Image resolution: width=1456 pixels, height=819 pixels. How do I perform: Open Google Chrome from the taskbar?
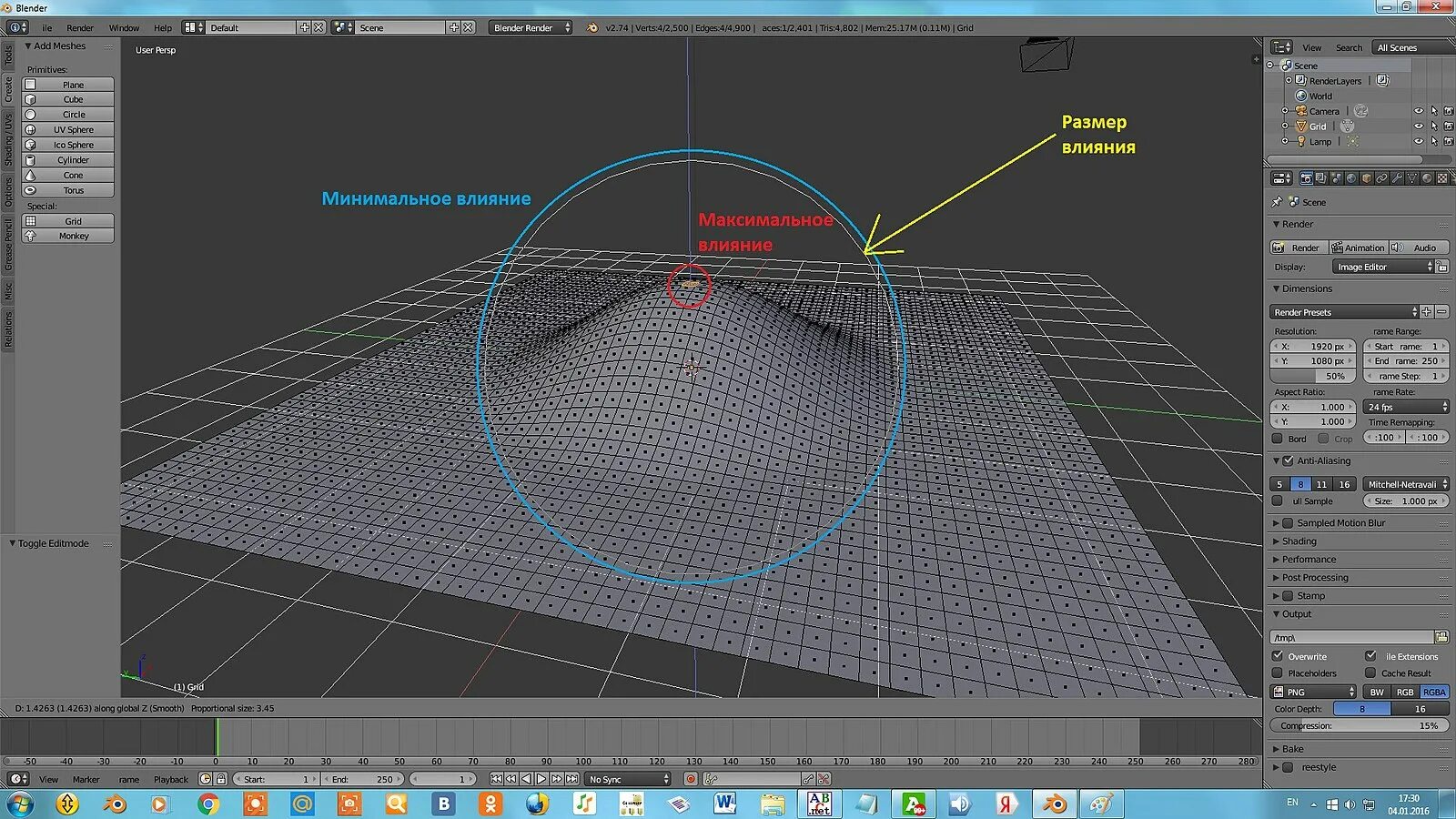[208, 804]
